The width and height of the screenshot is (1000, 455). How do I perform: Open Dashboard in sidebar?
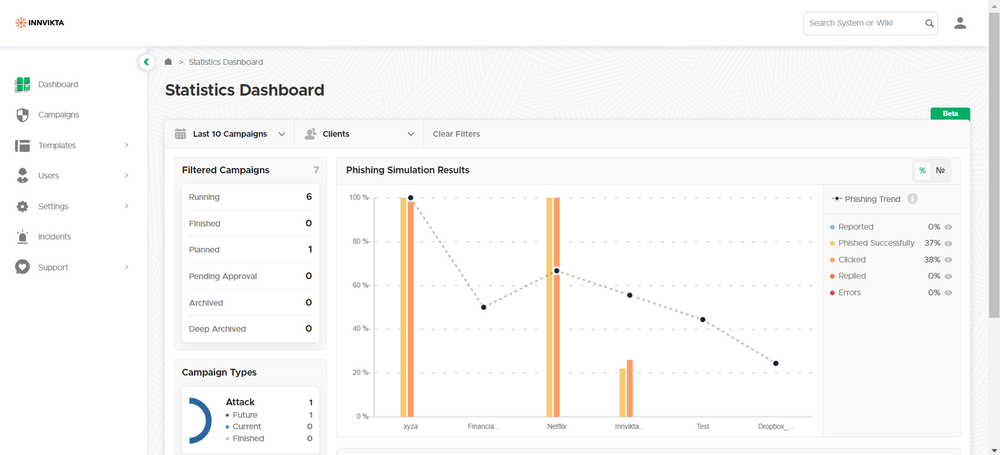tap(58, 84)
